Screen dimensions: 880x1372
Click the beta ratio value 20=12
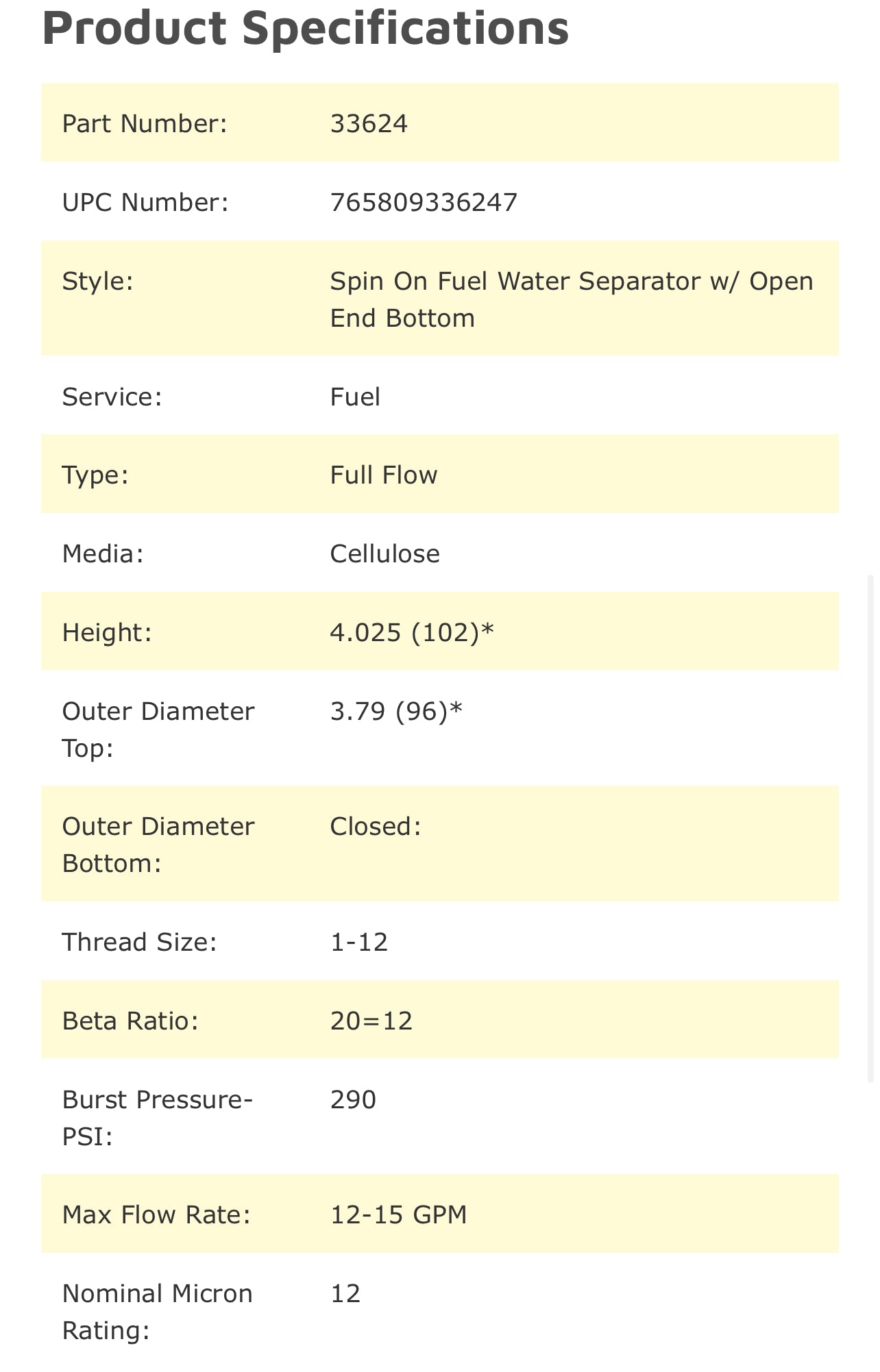coord(371,1021)
